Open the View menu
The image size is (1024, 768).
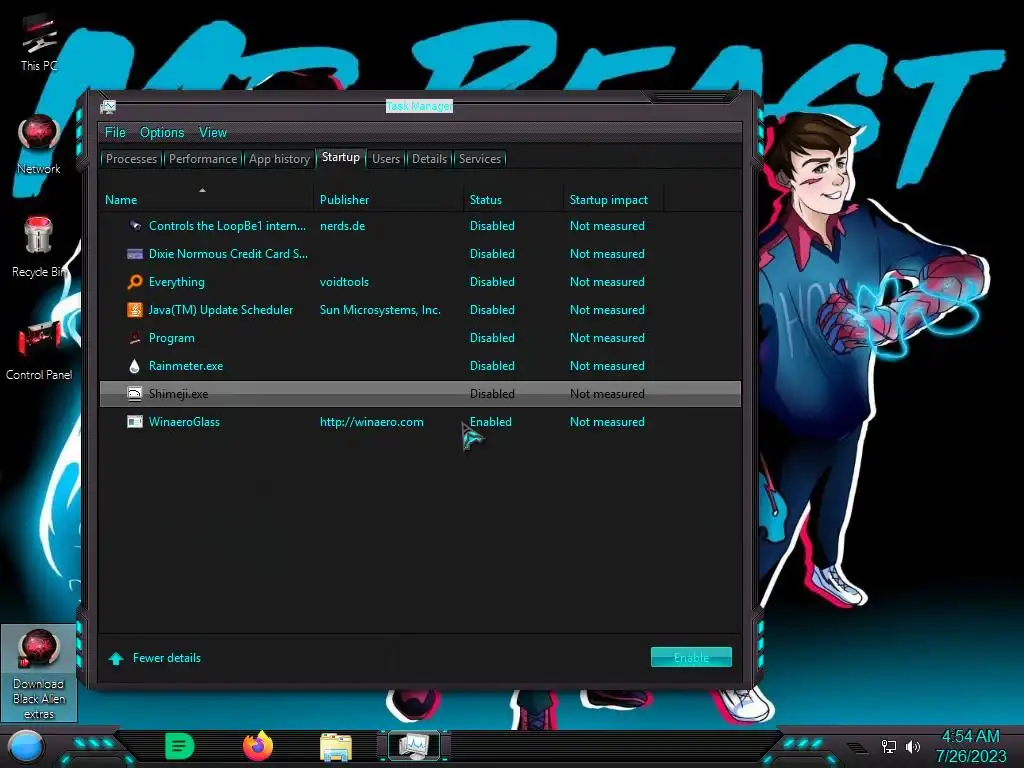(x=213, y=133)
